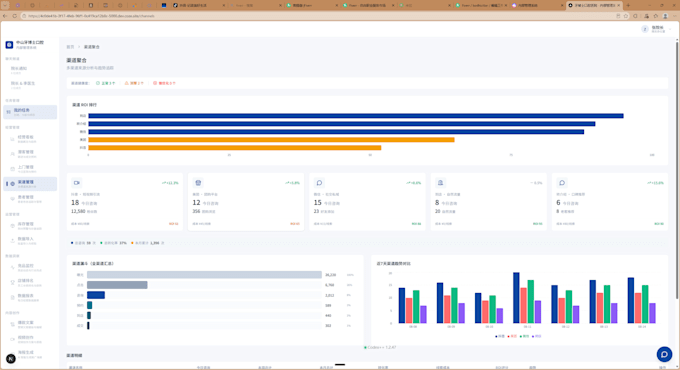Bookmark the page with the star icon
This screenshot has height=370, width=680.
click(x=626, y=16)
